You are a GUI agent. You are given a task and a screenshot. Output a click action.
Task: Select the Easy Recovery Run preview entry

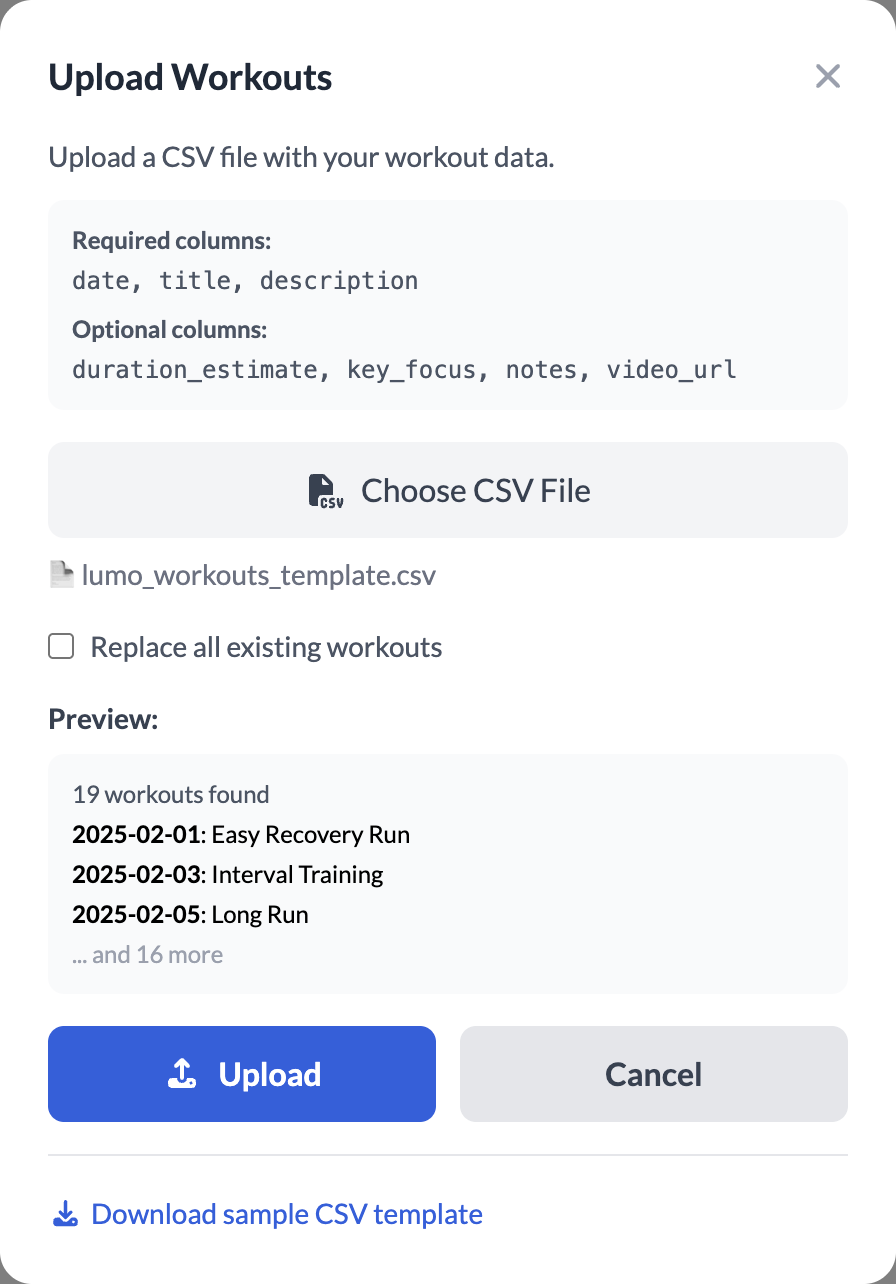pos(240,834)
